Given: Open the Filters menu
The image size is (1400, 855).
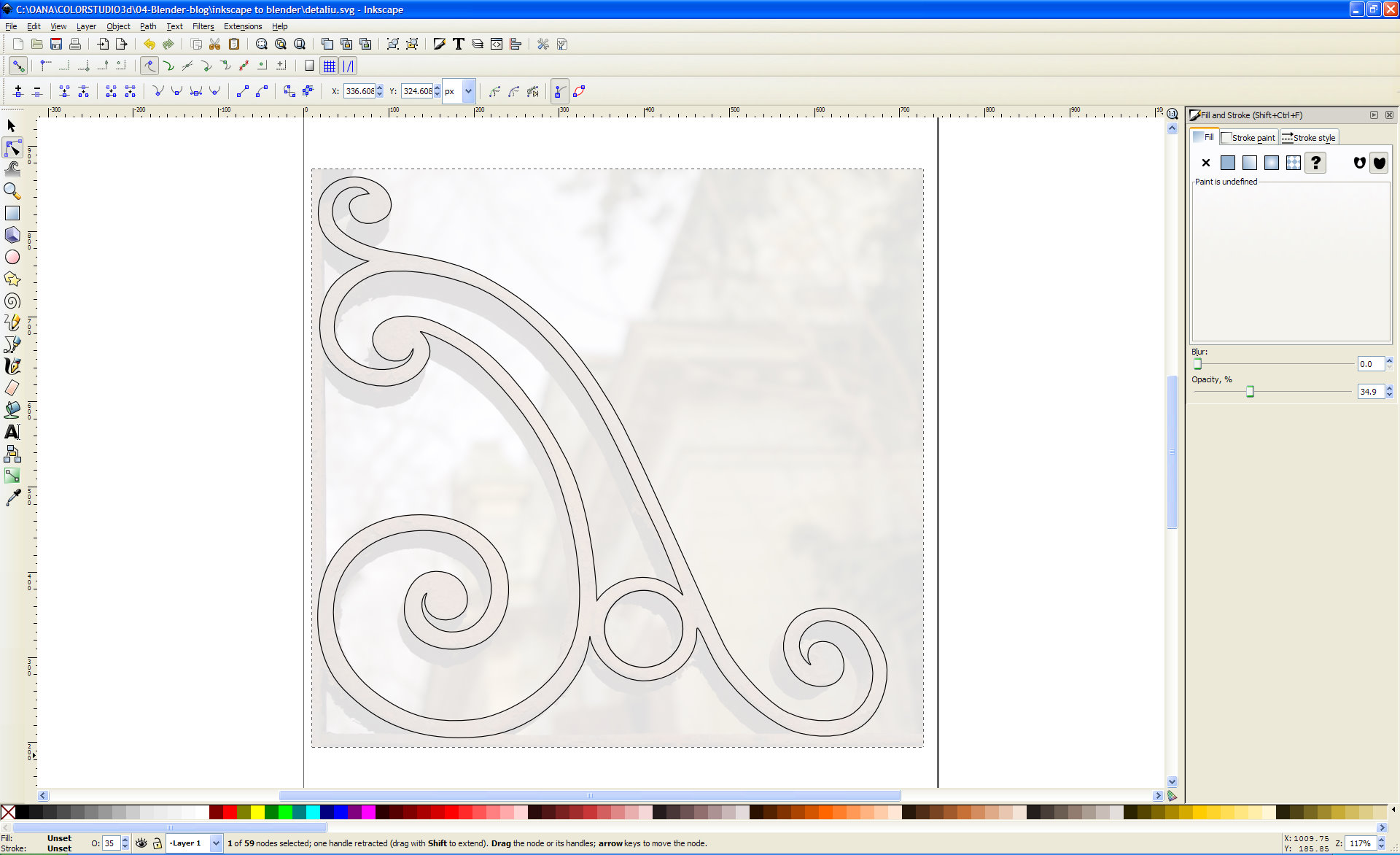Looking at the screenshot, I should (x=203, y=26).
